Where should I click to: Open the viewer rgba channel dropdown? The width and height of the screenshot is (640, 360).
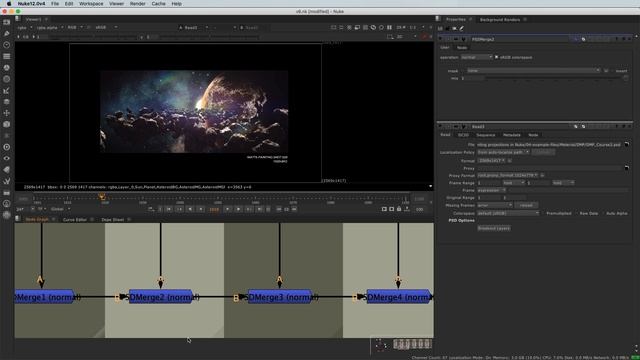tap(24, 27)
